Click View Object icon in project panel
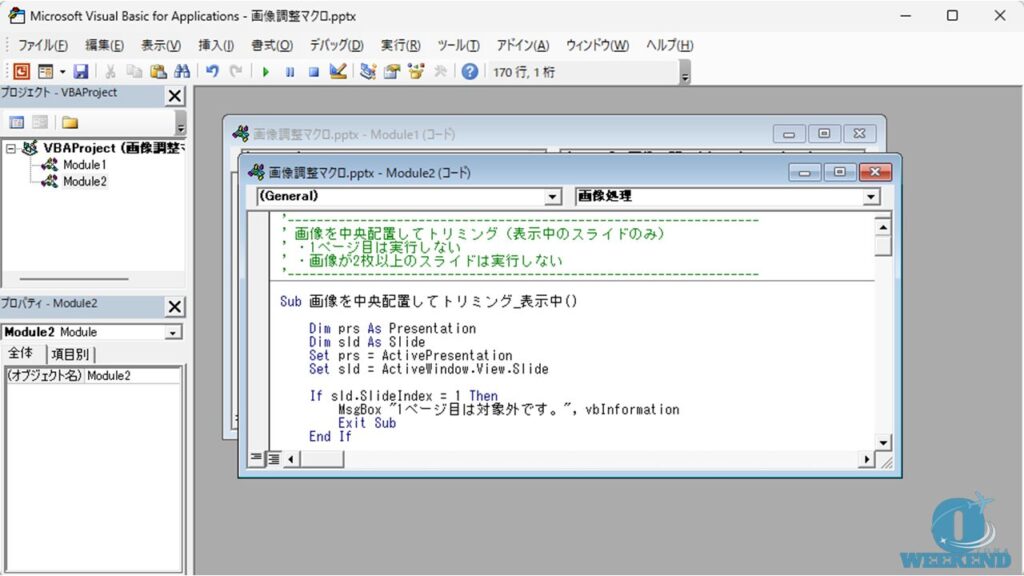 coord(40,122)
